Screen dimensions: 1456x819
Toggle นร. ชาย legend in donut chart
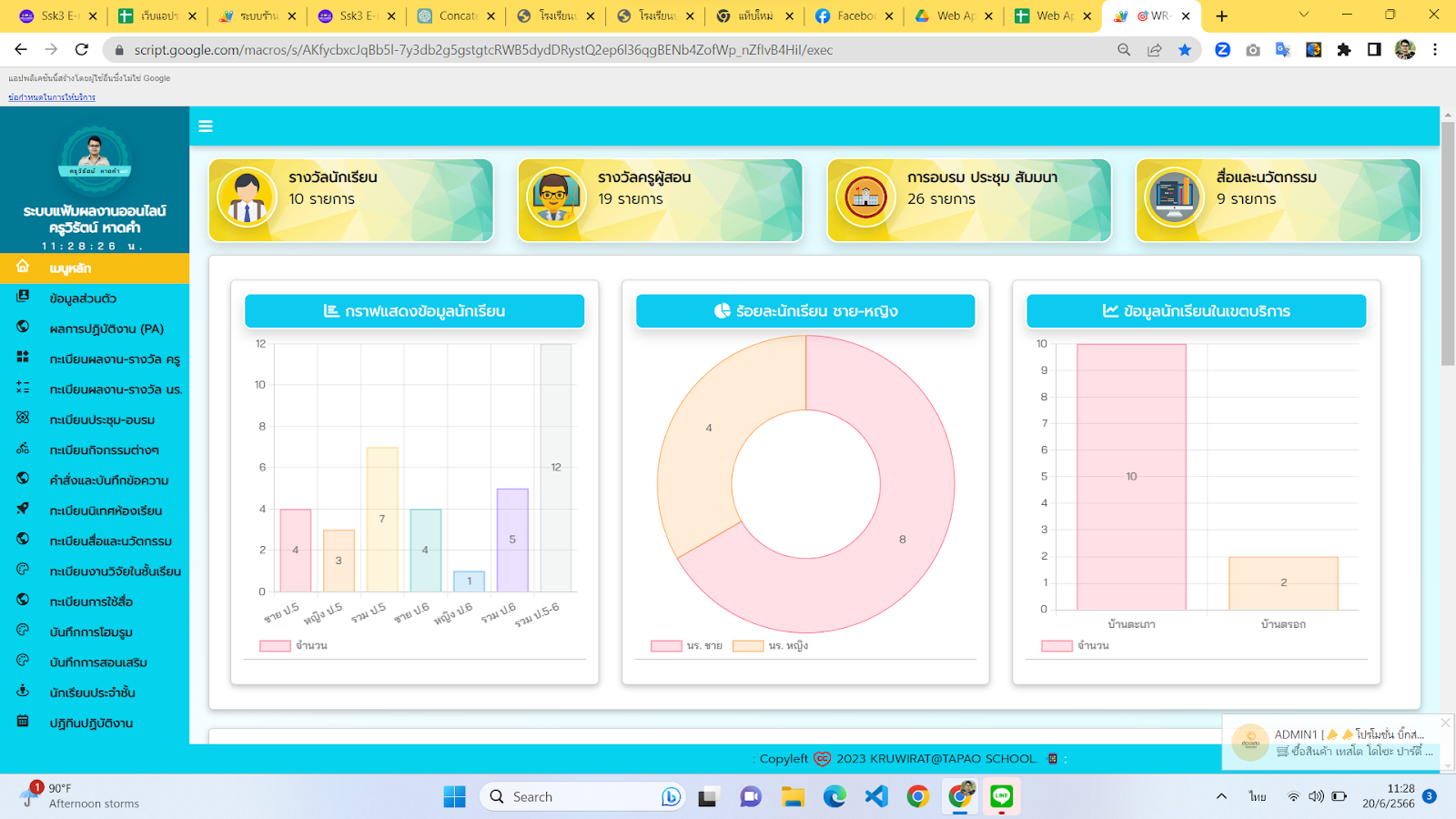pyautogui.click(x=667, y=646)
